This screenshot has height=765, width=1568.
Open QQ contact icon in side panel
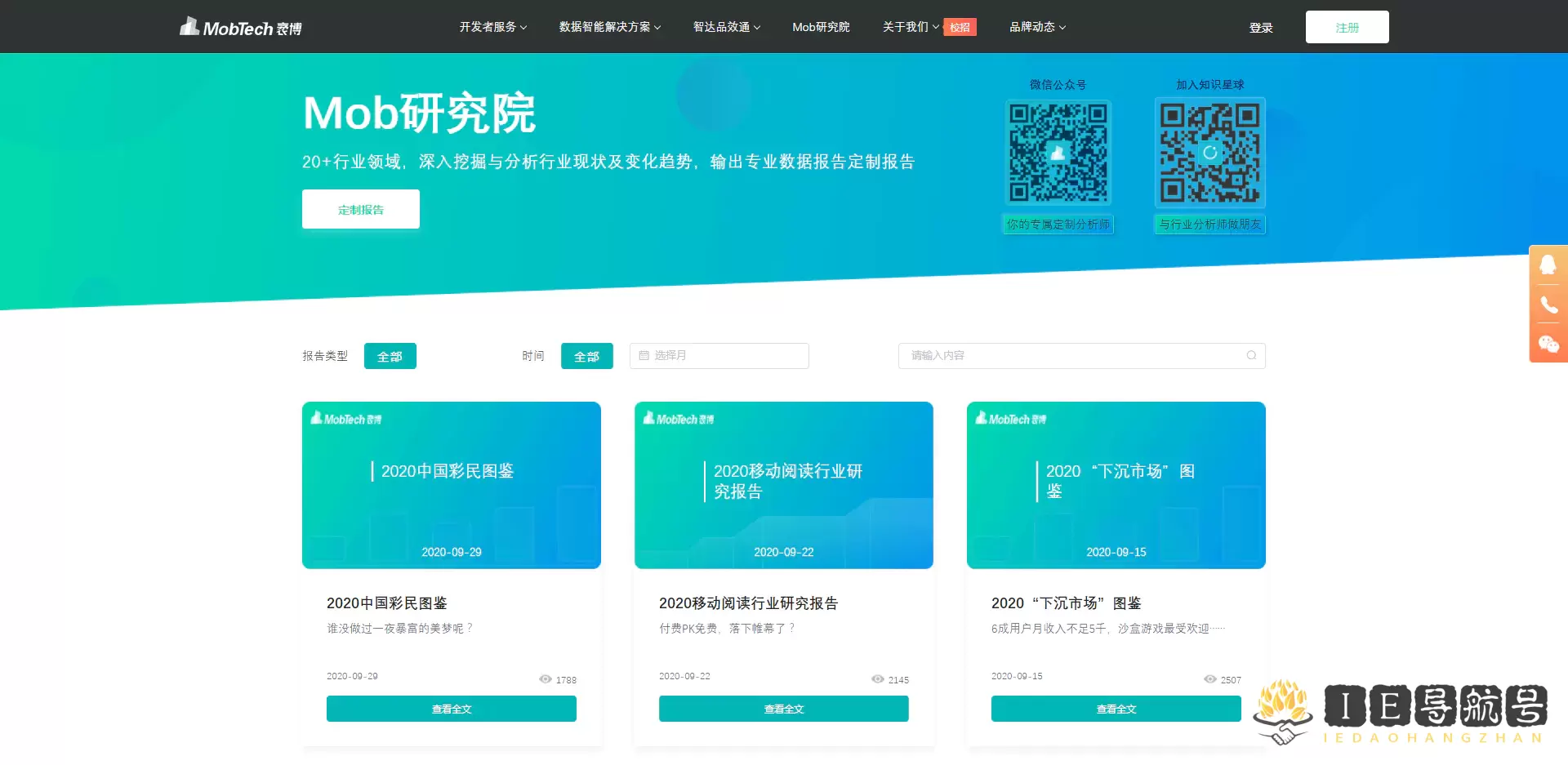(1548, 265)
